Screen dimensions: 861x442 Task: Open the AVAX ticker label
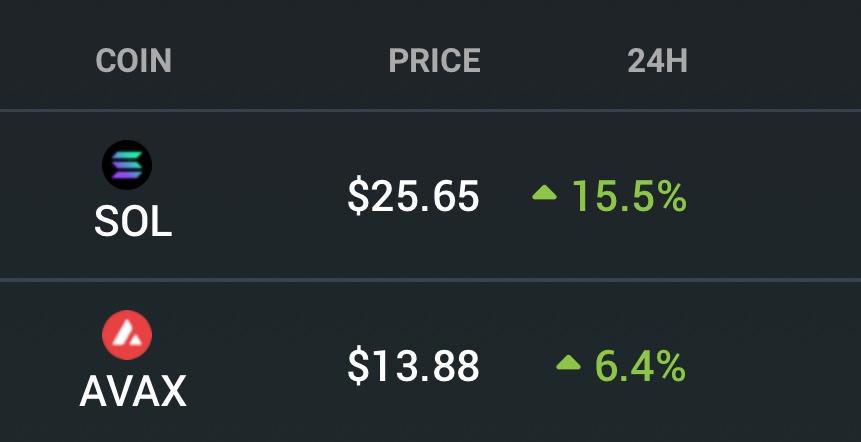click(133, 391)
